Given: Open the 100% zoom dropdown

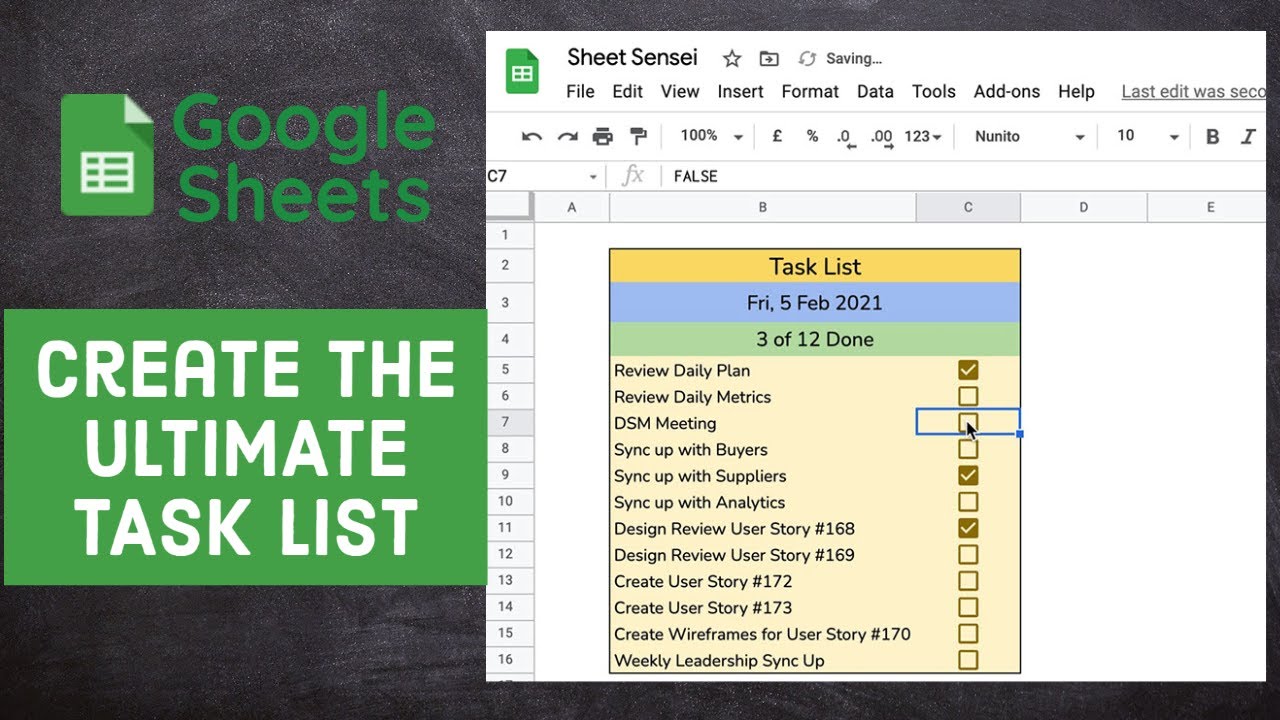Looking at the screenshot, I should [712, 136].
